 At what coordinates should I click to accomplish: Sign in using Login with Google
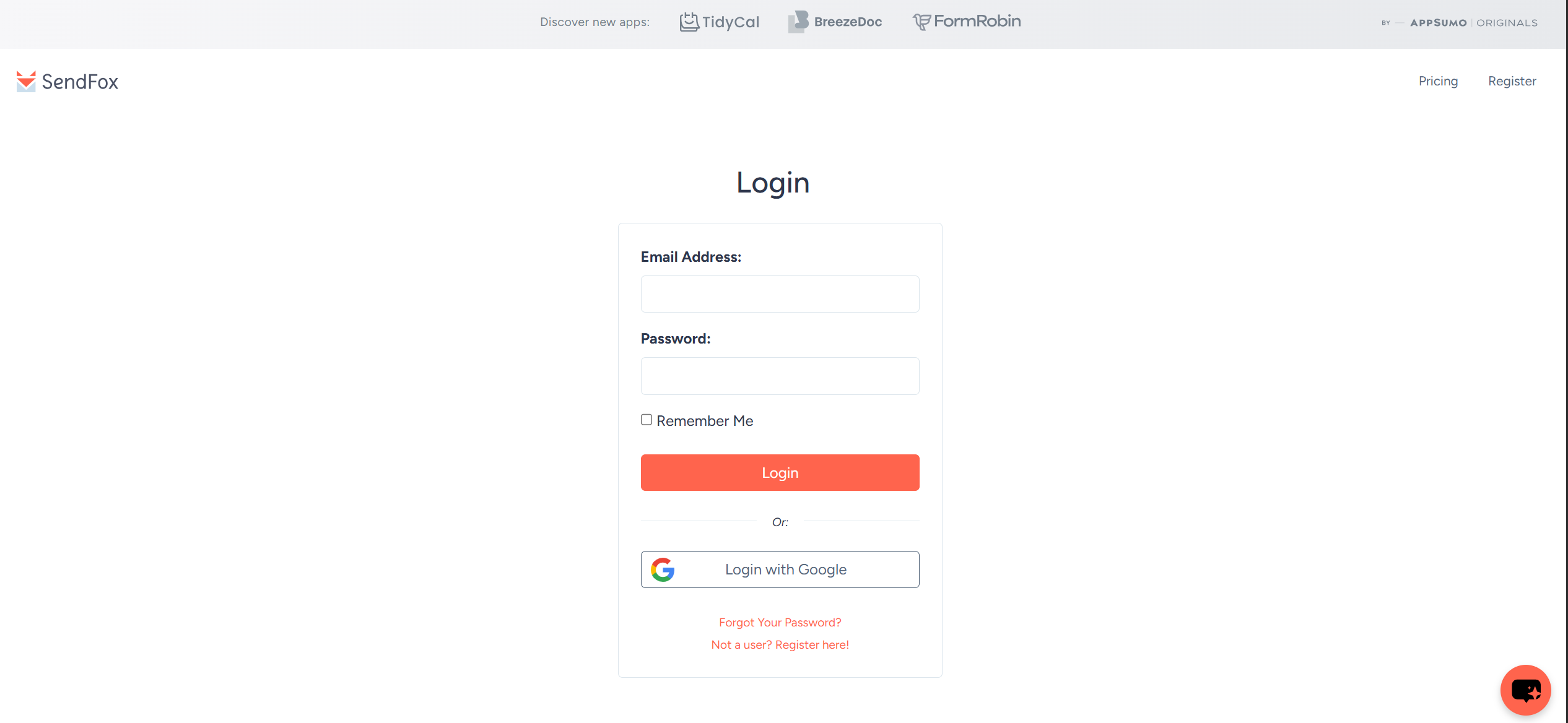pos(780,569)
